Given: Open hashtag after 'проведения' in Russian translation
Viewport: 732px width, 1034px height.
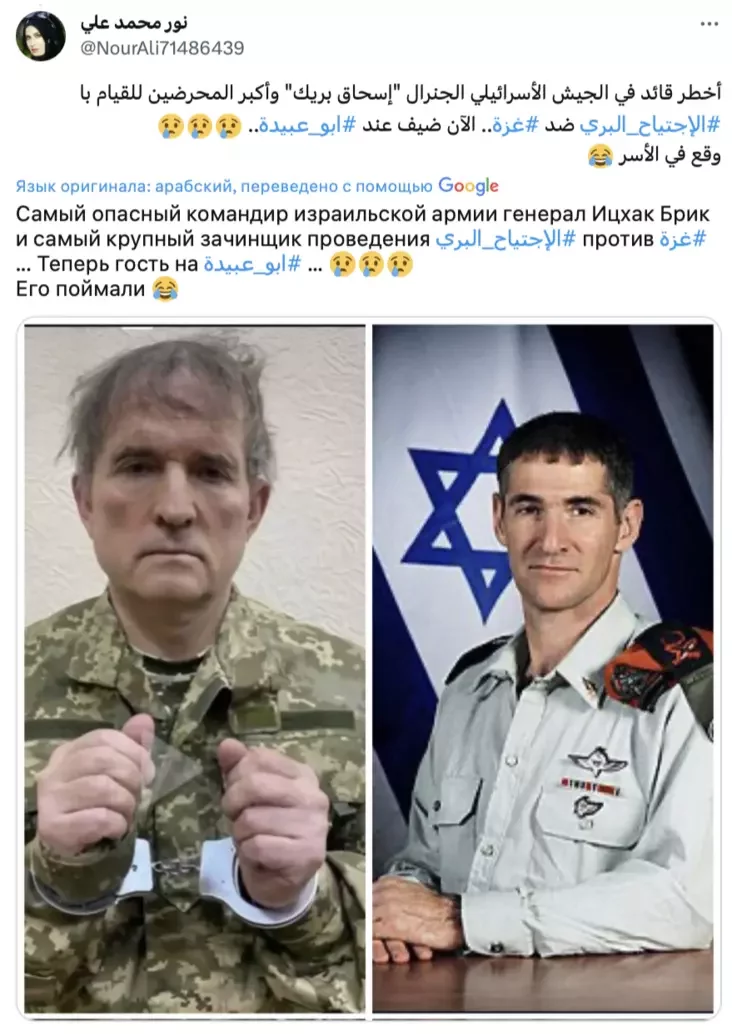Looking at the screenshot, I should click(x=506, y=239).
